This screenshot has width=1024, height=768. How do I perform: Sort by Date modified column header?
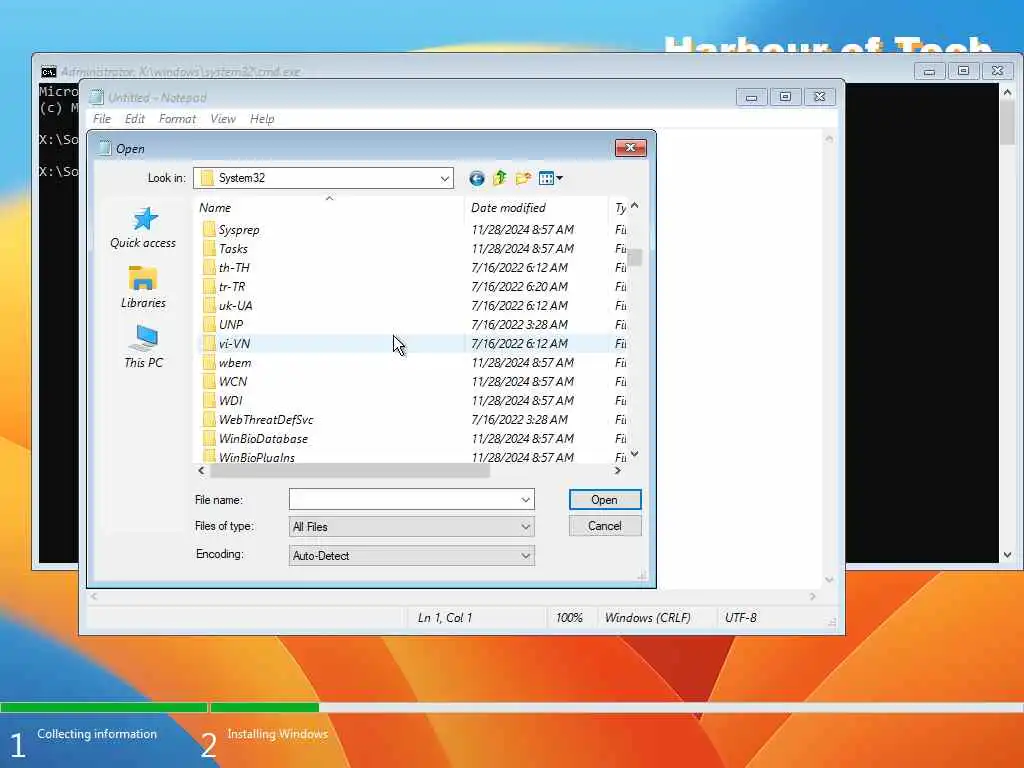click(536, 208)
